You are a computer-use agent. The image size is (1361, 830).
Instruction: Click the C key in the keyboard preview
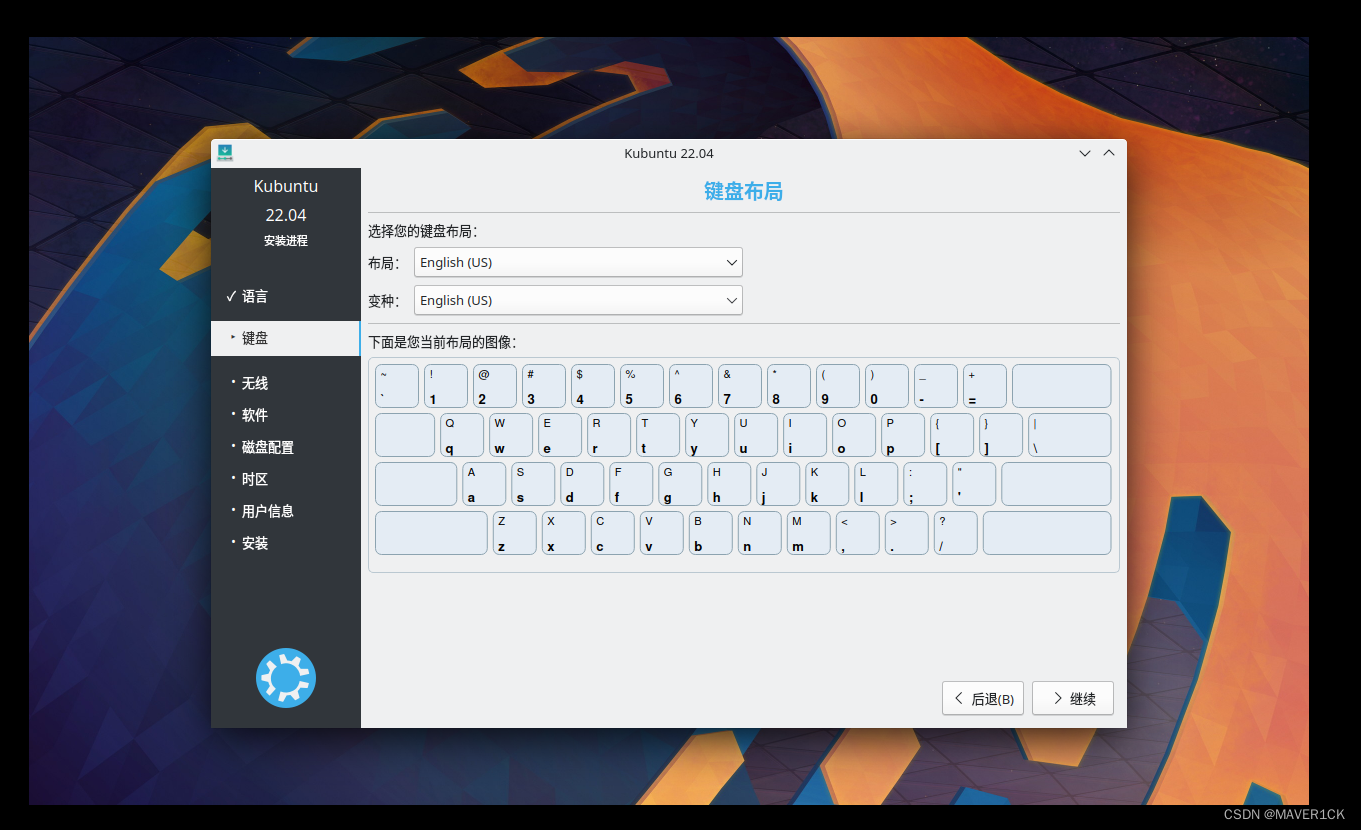[613, 533]
